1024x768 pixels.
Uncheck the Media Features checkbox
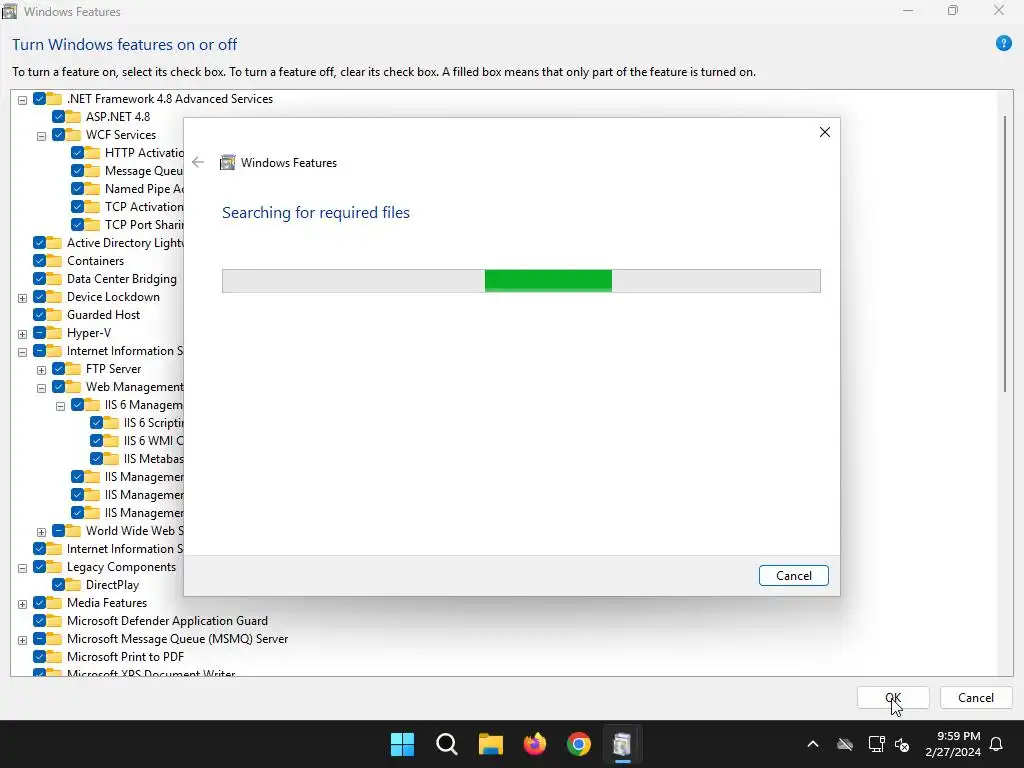[39, 602]
